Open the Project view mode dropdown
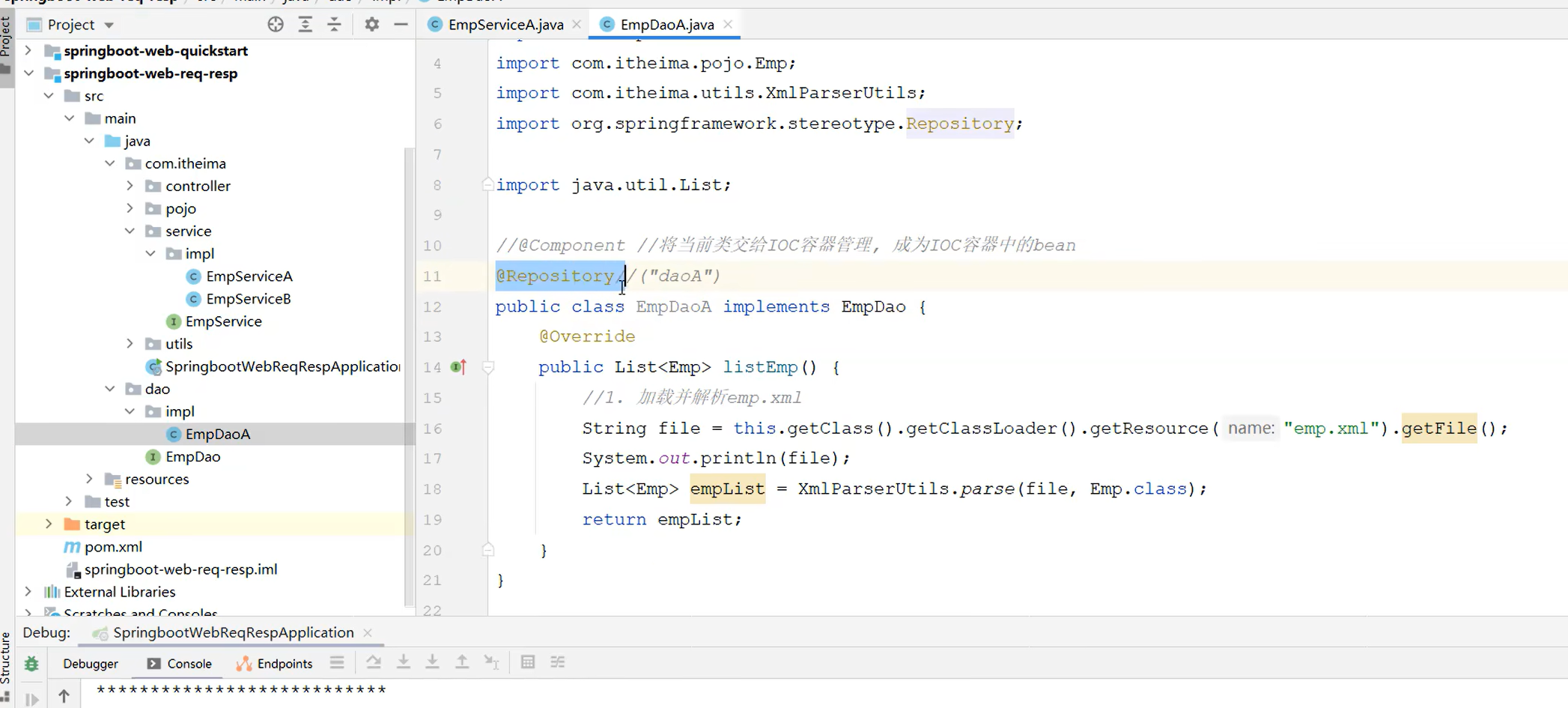This screenshot has height=708, width=1568. pos(108,24)
